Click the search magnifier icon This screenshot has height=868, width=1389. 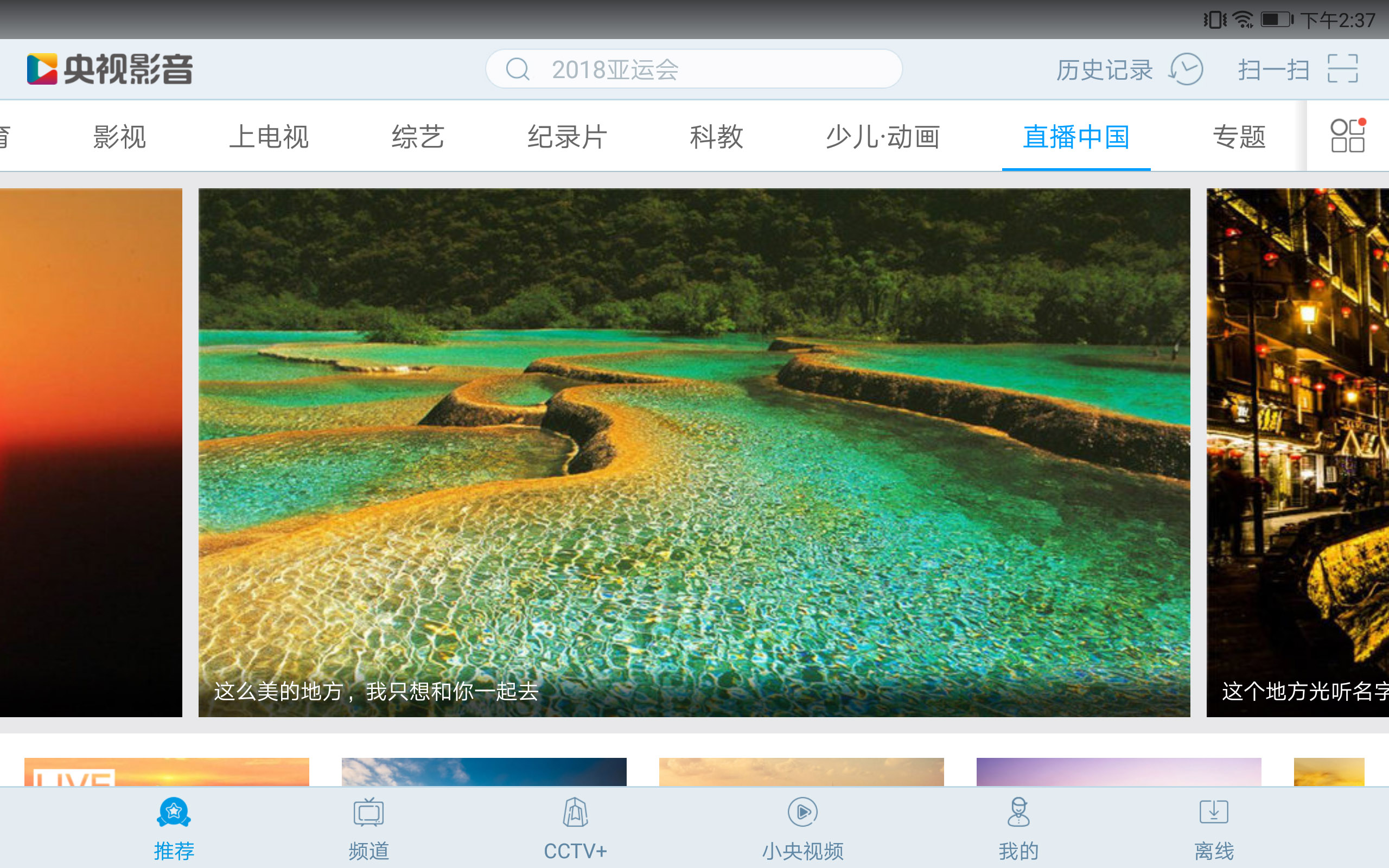pos(517,69)
